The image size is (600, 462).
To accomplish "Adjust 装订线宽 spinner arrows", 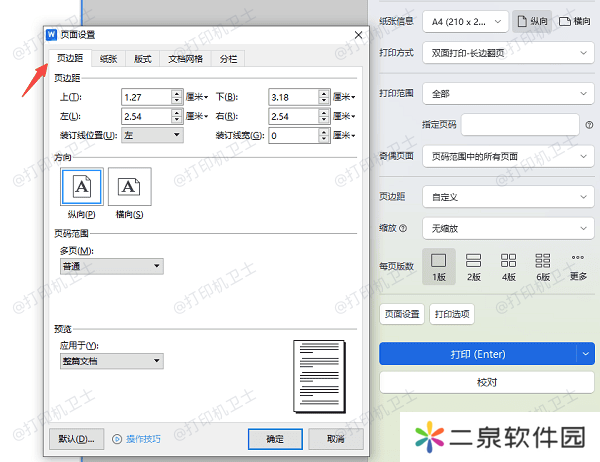I will pyautogui.click(x=324, y=135).
